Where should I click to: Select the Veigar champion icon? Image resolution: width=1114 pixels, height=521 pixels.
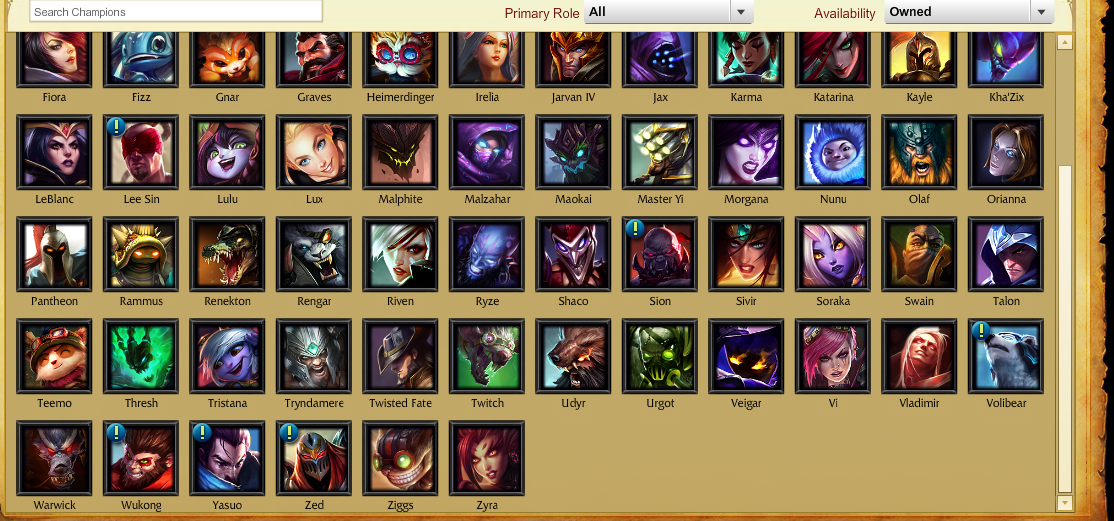point(747,356)
